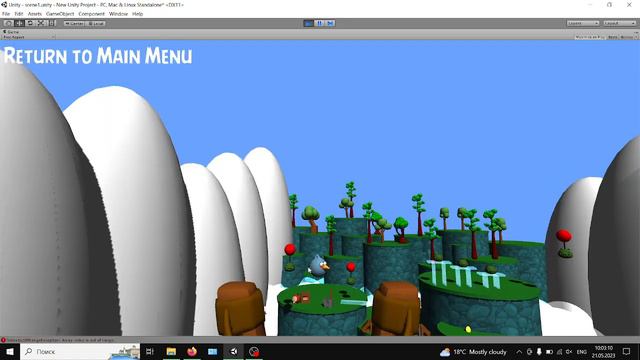
Task: Show hidden system tray icons
Action: tap(519, 351)
